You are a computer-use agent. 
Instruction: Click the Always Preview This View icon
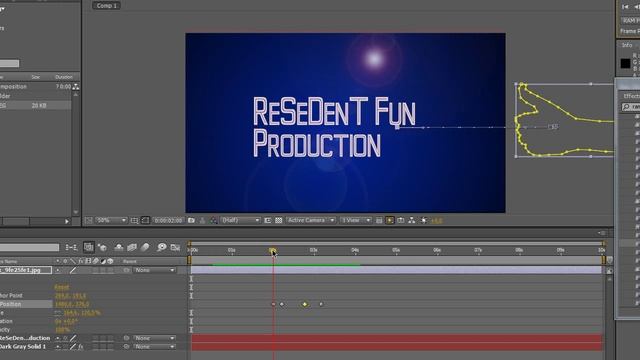coord(89,220)
